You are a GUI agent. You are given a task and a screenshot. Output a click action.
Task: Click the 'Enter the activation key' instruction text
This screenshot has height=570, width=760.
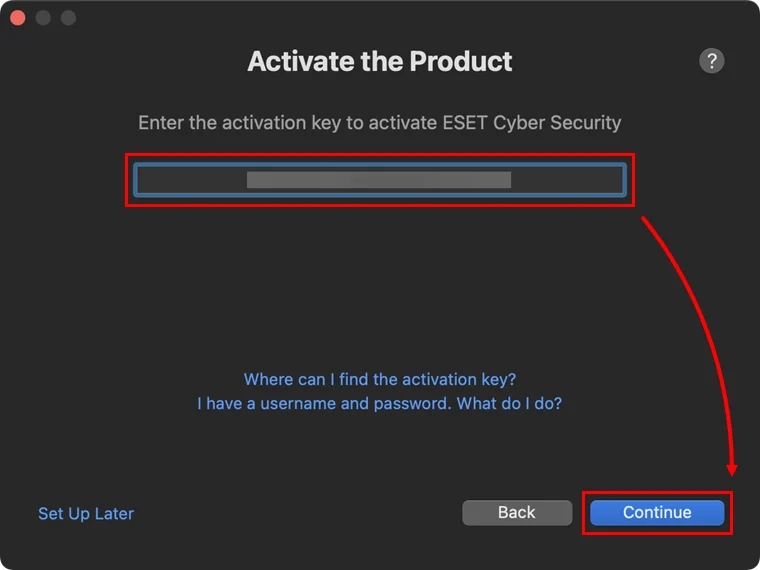[x=380, y=123]
